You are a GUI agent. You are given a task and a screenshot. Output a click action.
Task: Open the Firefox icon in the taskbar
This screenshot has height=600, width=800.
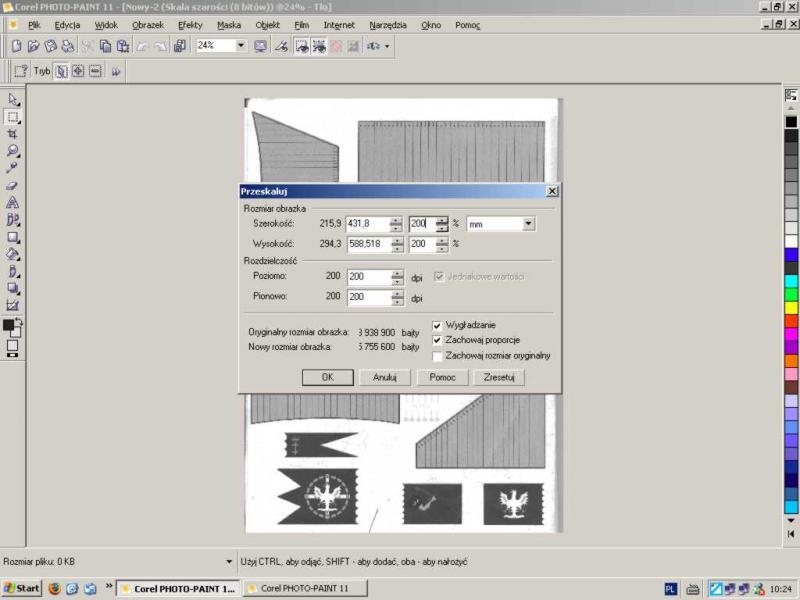pos(54,588)
